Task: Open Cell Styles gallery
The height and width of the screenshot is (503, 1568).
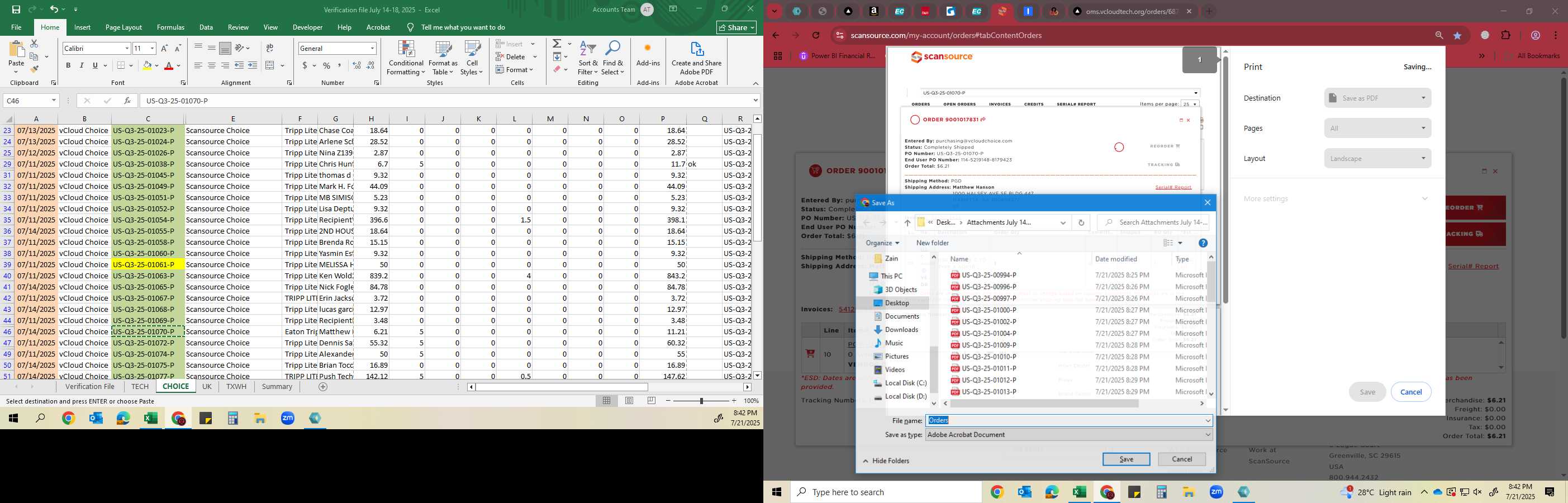Action: 472,59
